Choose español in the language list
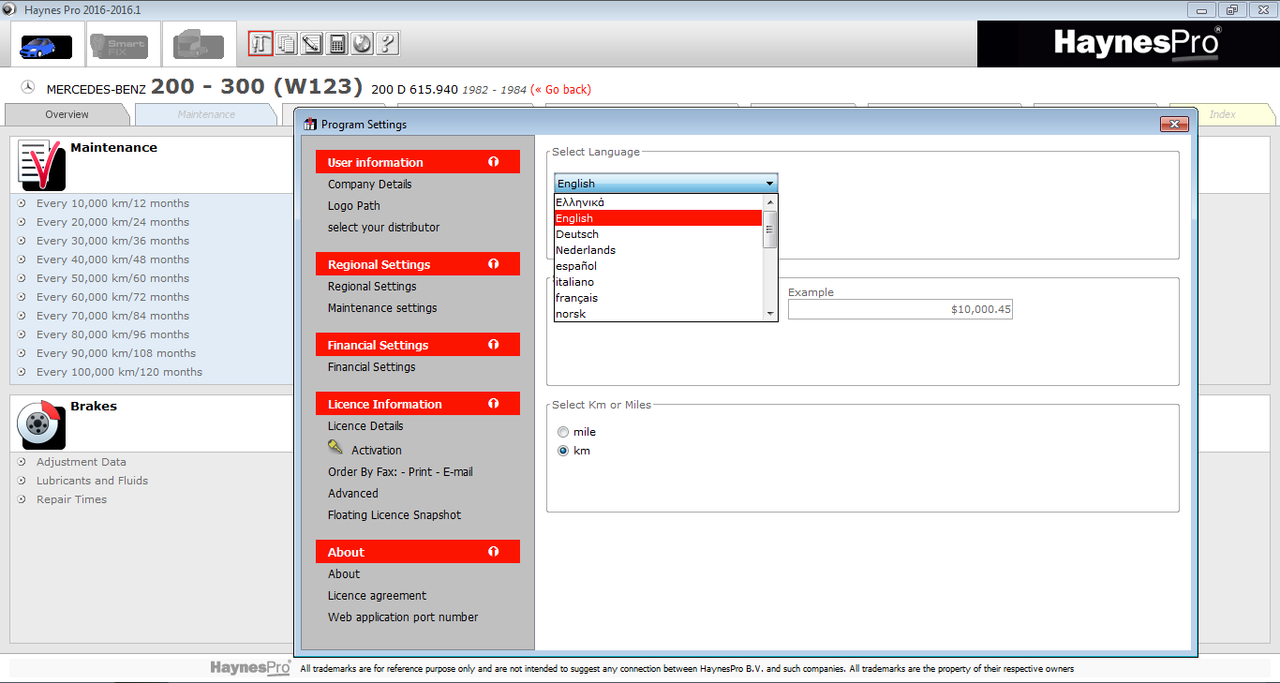This screenshot has width=1280, height=683. [658, 266]
